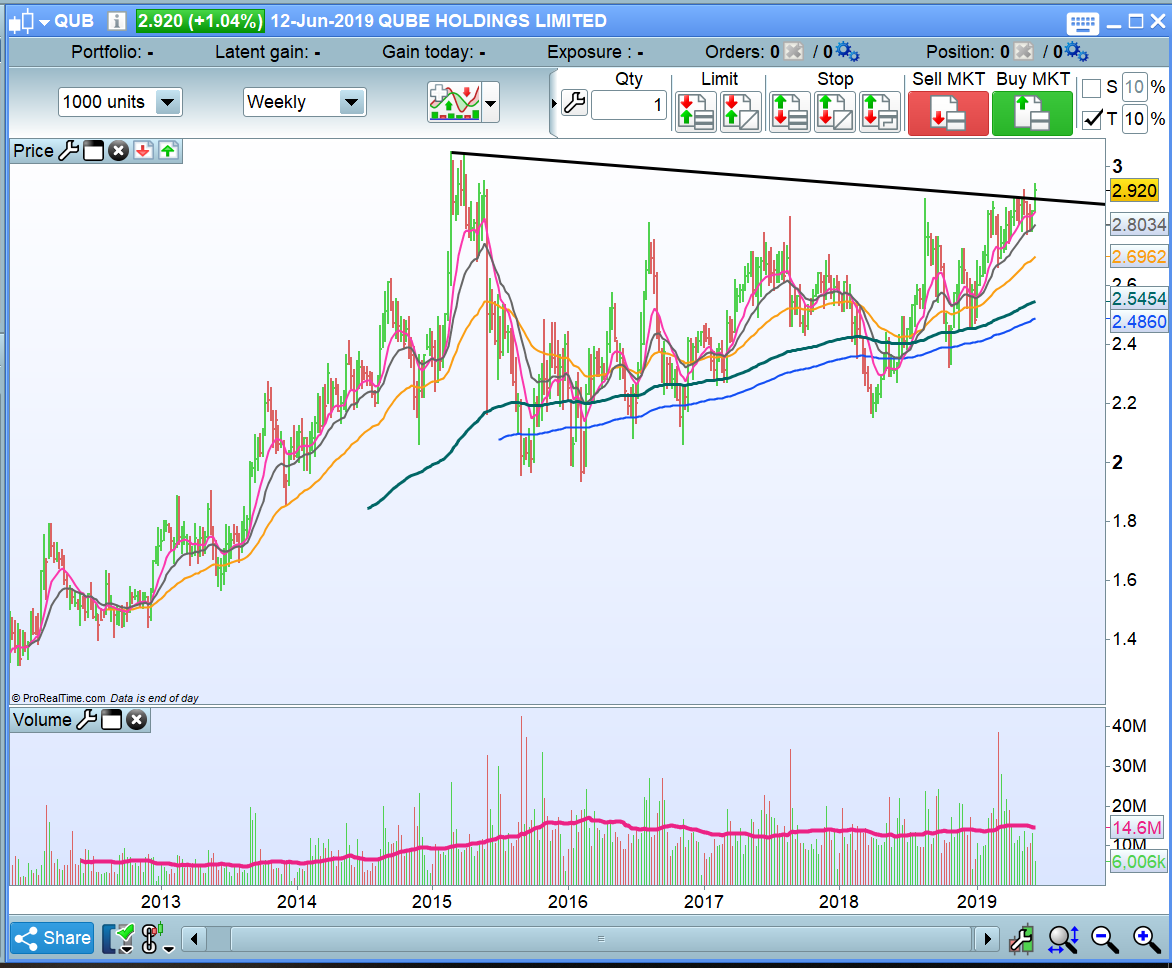The height and width of the screenshot is (968, 1172).
Task: Click the horizontal timeline scrollbar thumb
Action: [x=601, y=939]
